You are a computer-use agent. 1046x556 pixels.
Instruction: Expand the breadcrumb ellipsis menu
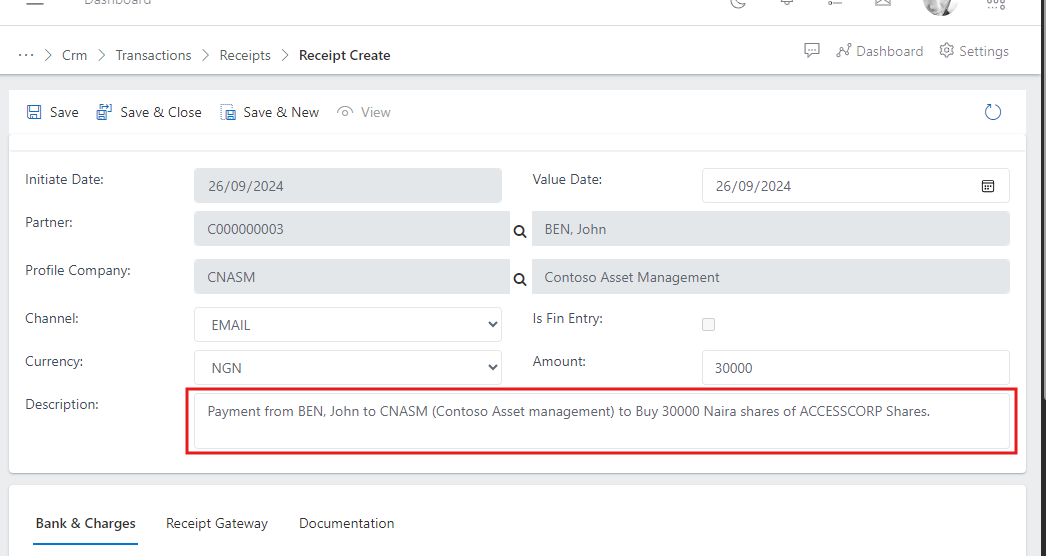coord(26,55)
